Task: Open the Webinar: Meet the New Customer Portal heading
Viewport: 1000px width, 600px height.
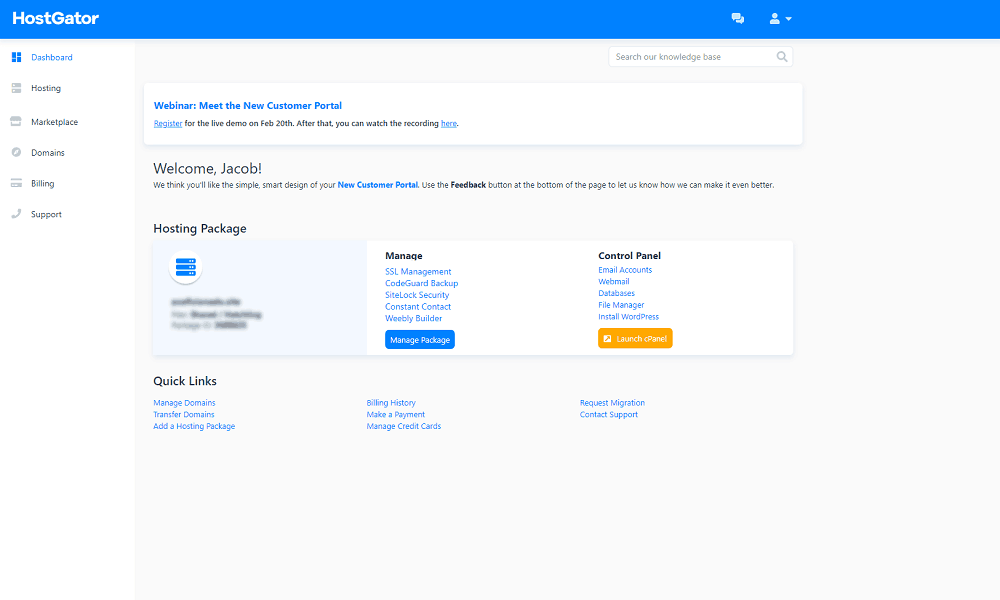Action: [247, 106]
